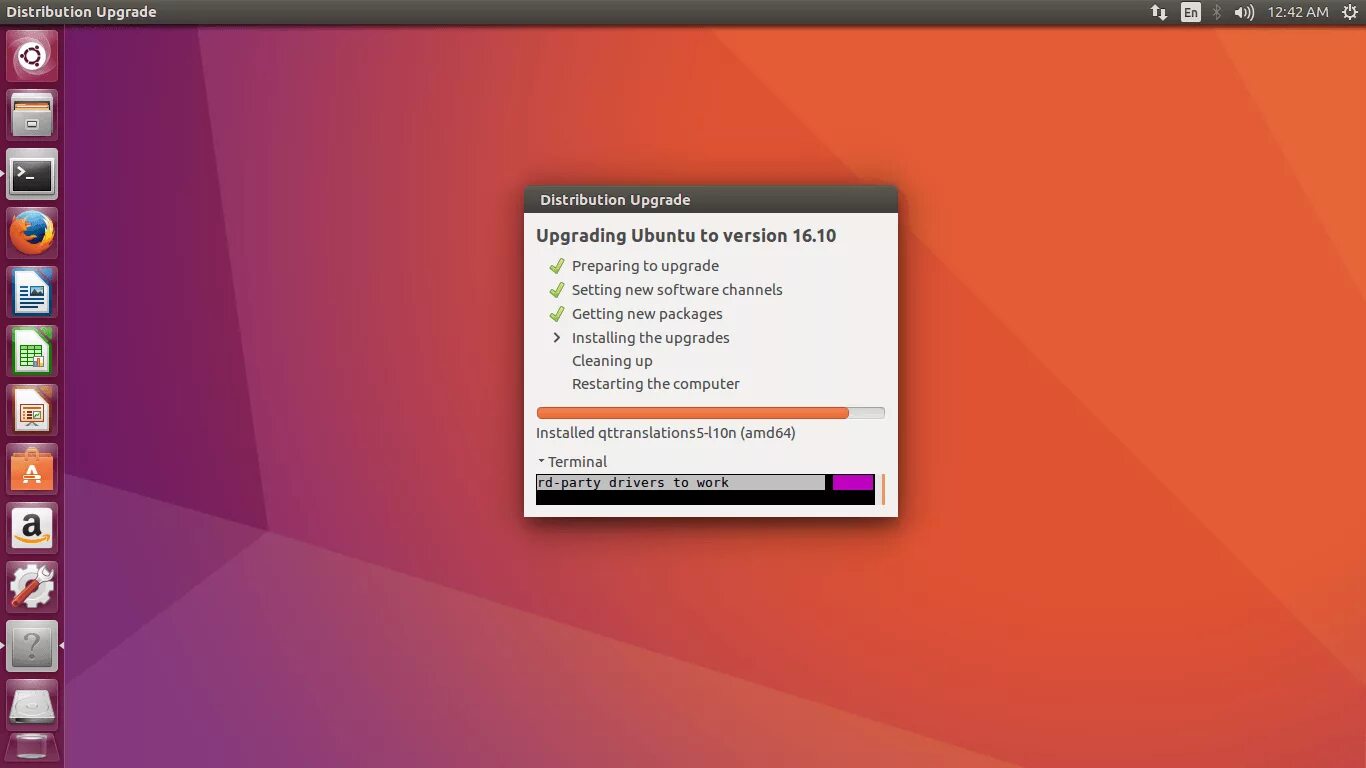Open the Trash at launcher bottom
Image resolution: width=1366 pixels, height=768 pixels.
(32, 749)
